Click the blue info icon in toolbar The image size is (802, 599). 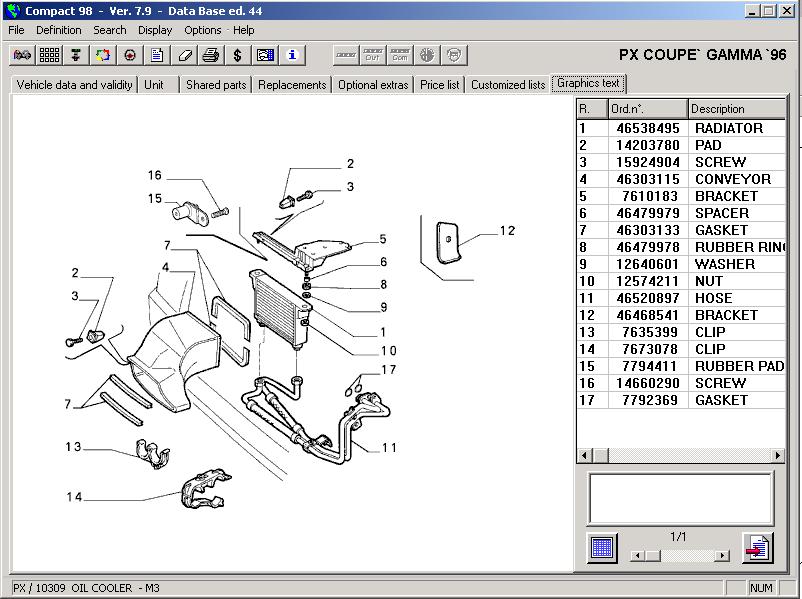coord(292,55)
